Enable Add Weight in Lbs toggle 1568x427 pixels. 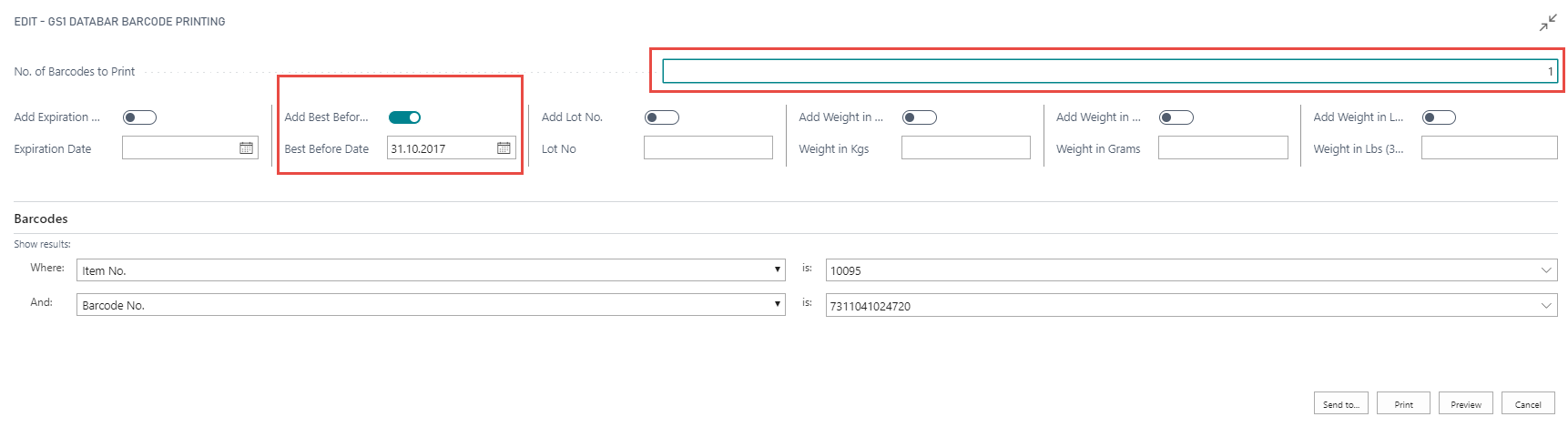[x=1439, y=117]
